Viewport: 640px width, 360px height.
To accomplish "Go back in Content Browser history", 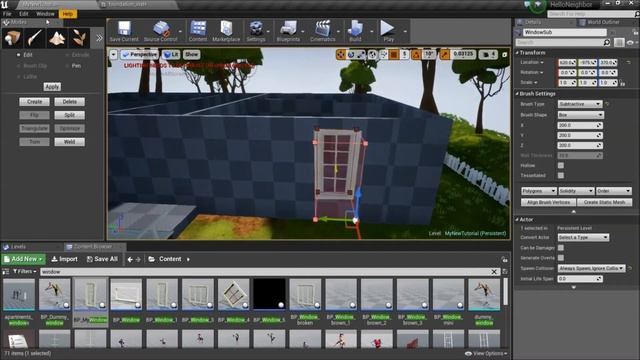I will point(130,259).
